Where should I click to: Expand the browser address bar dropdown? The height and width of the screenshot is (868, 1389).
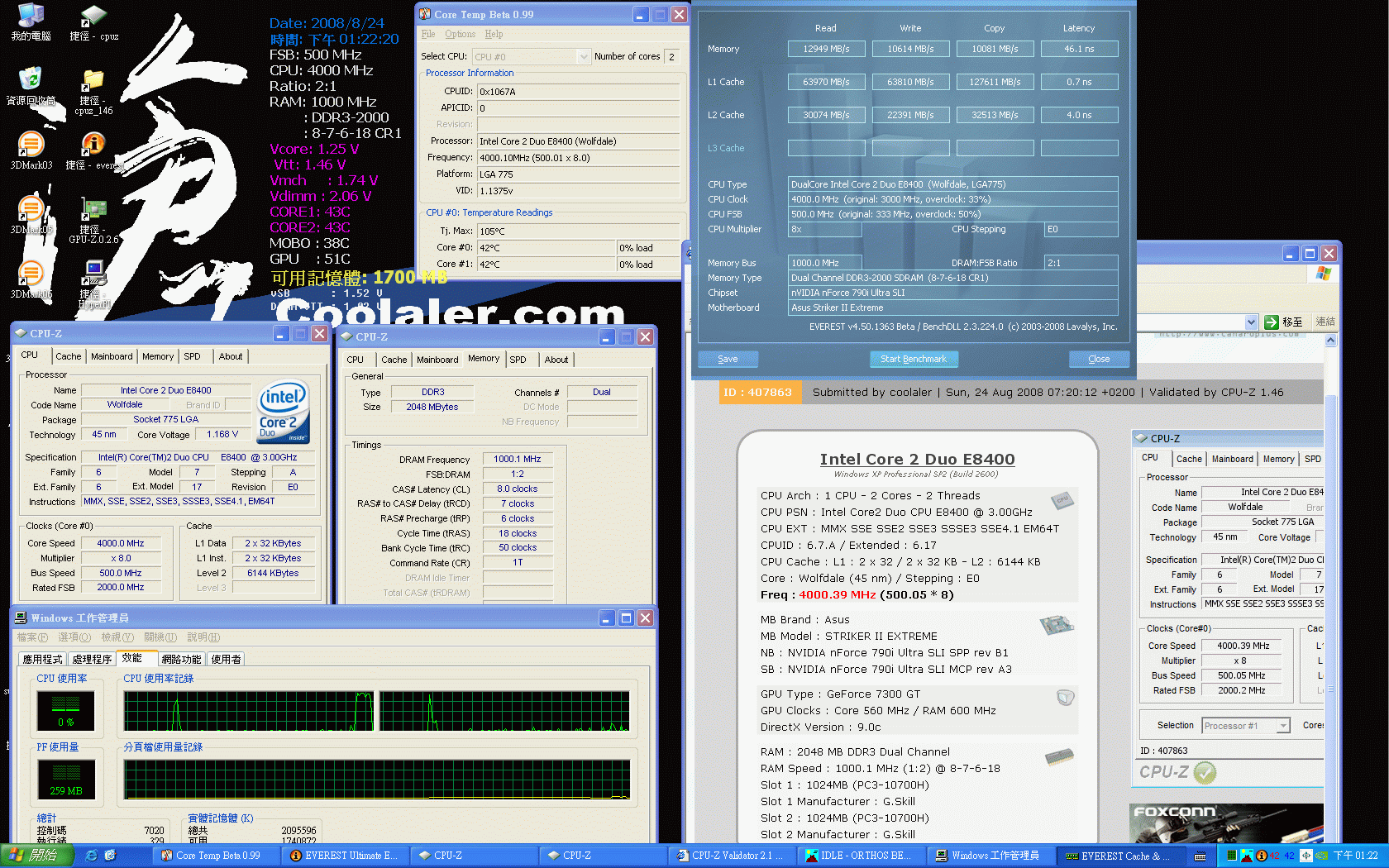pos(1251,322)
